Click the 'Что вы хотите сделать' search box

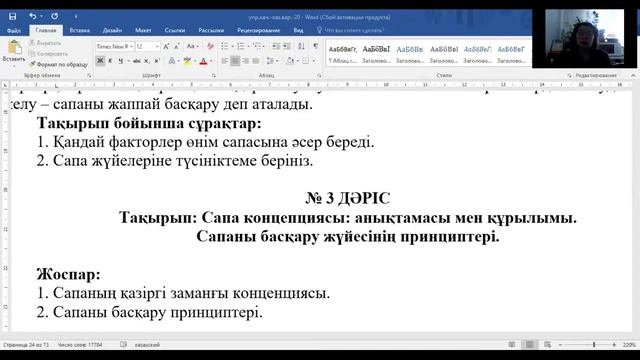tap(350, 30)
